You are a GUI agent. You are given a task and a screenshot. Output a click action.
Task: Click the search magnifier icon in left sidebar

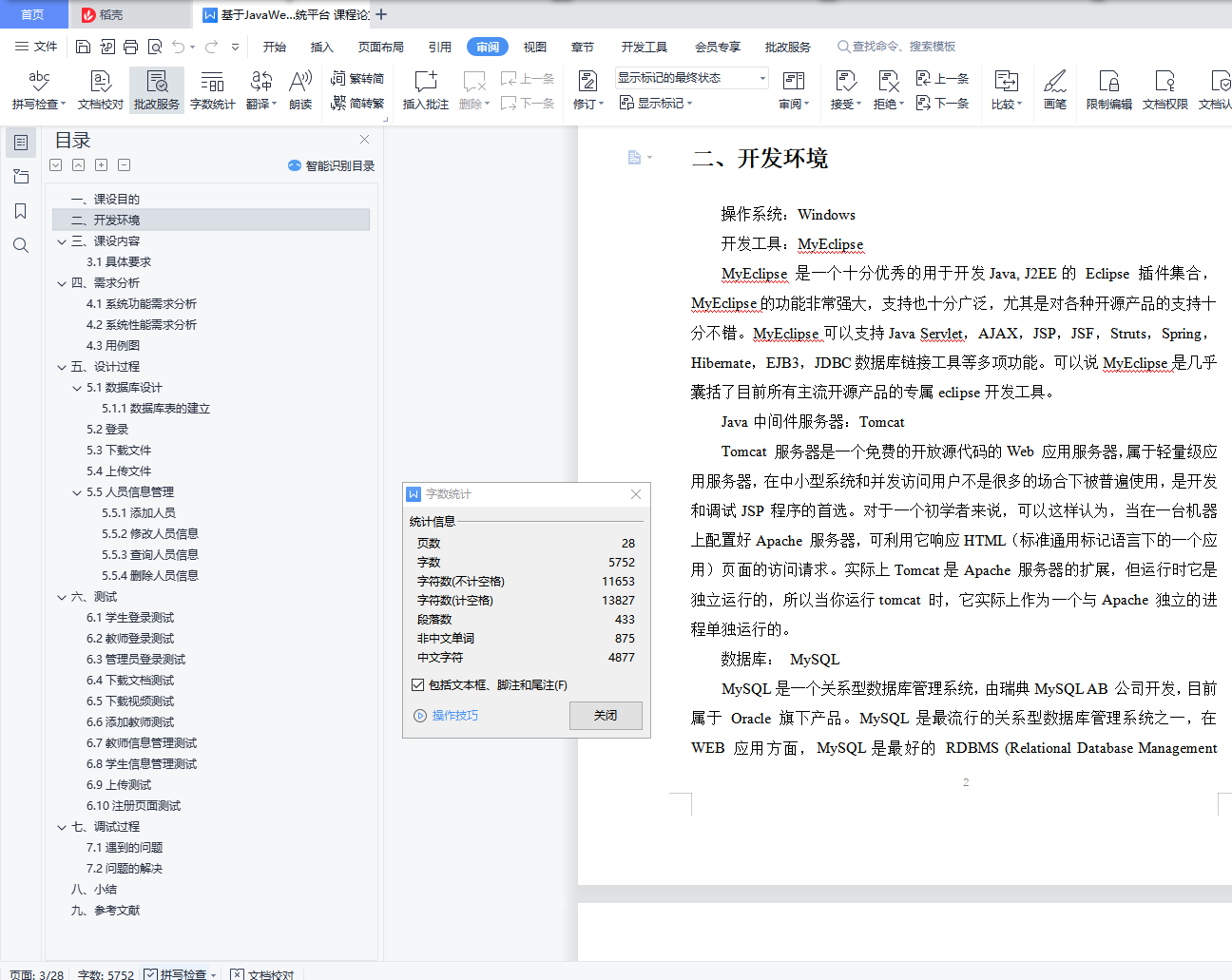pyautogui.click(x=21, y=245)
